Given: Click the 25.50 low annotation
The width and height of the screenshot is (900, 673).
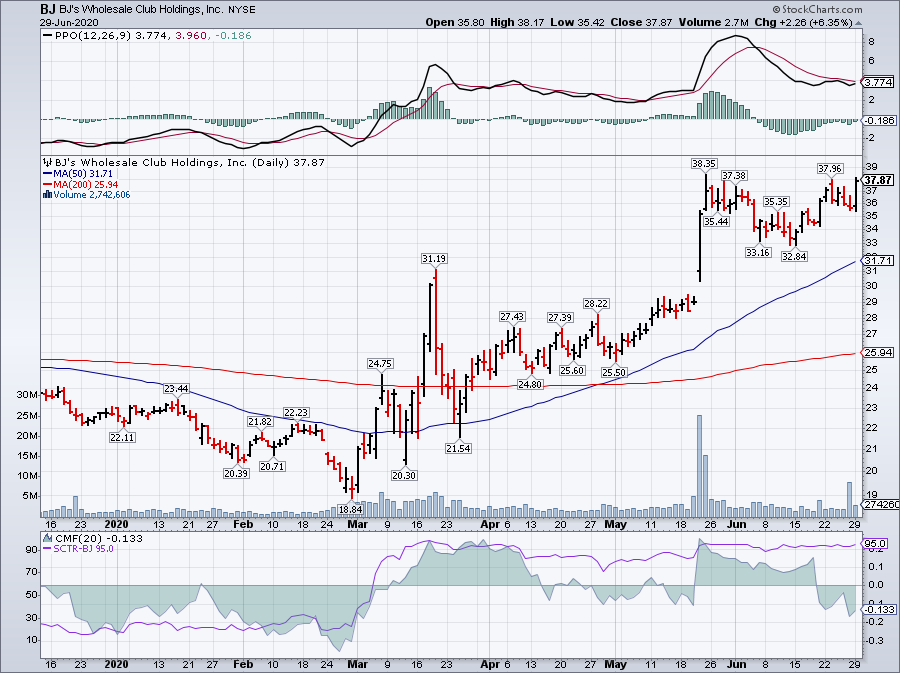Looking at the screenshot, I should 614,373.
